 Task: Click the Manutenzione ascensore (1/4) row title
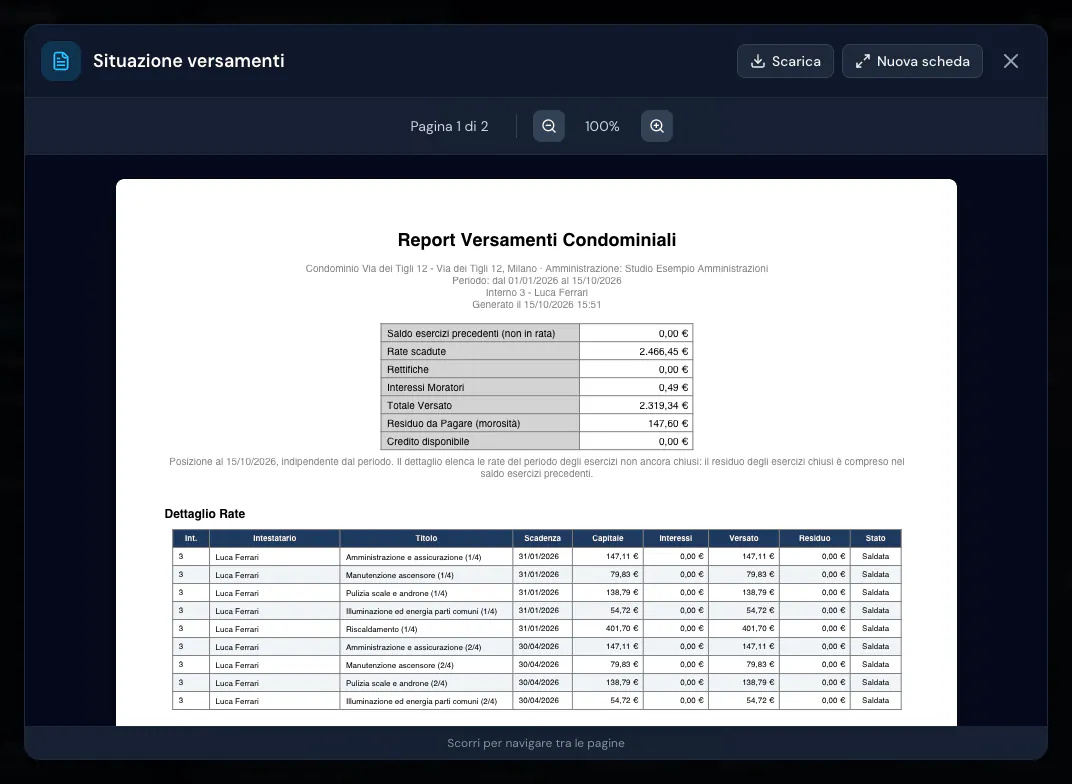click(x=399, y=575)
